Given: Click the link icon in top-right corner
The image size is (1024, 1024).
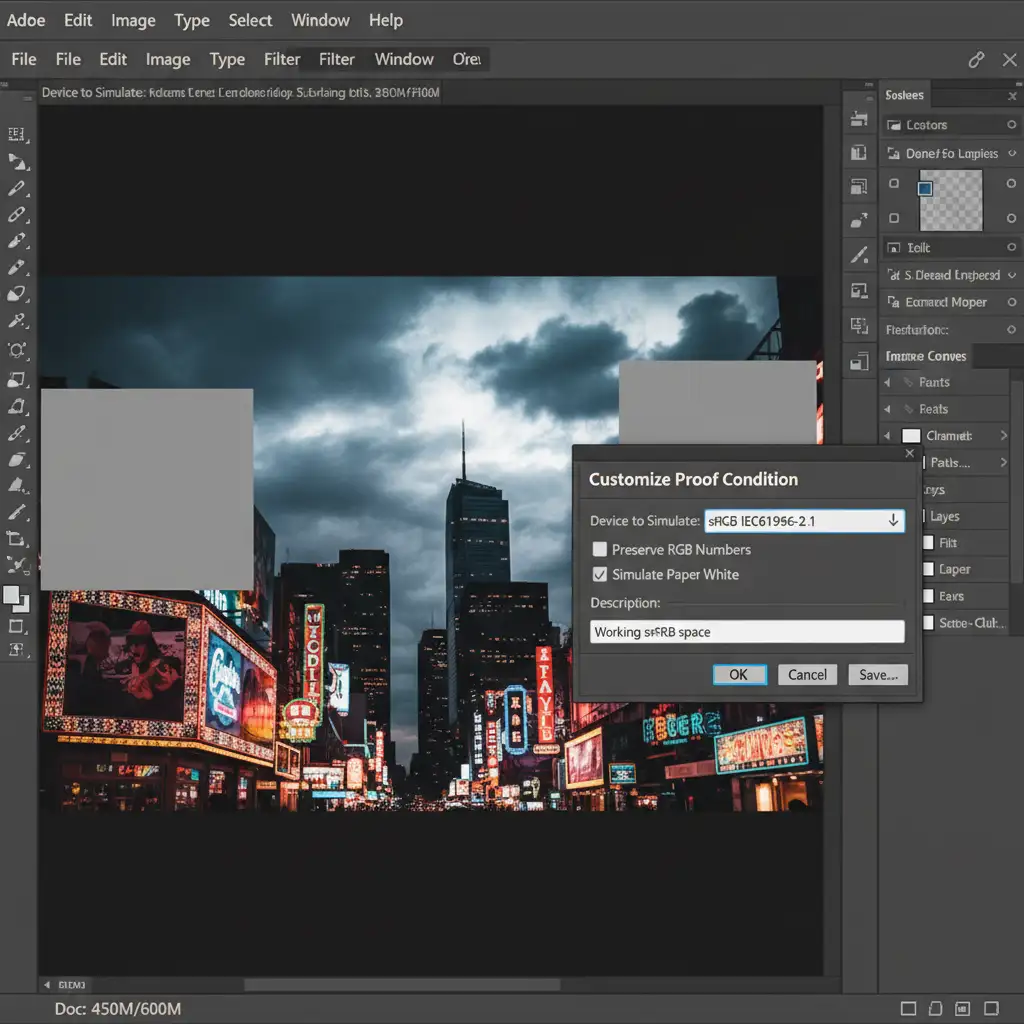Looking at the screenshot, I should (x=976, y=60).
